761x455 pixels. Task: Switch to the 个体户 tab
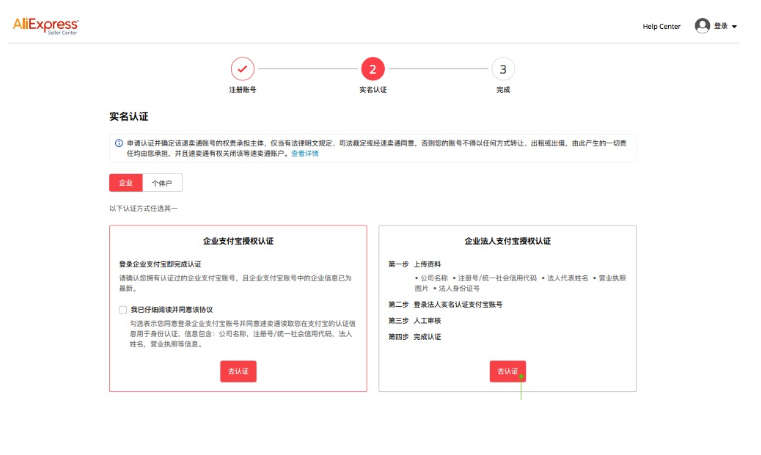tap(162, 183)
